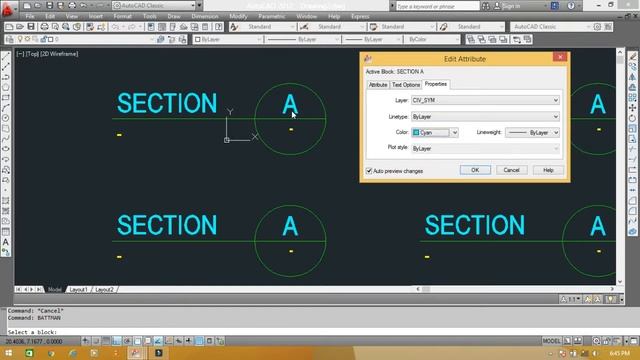The image size is (640, 360).
Task: Toggle Object Snap Tracking in the status bar
Action: click(158, 341)
